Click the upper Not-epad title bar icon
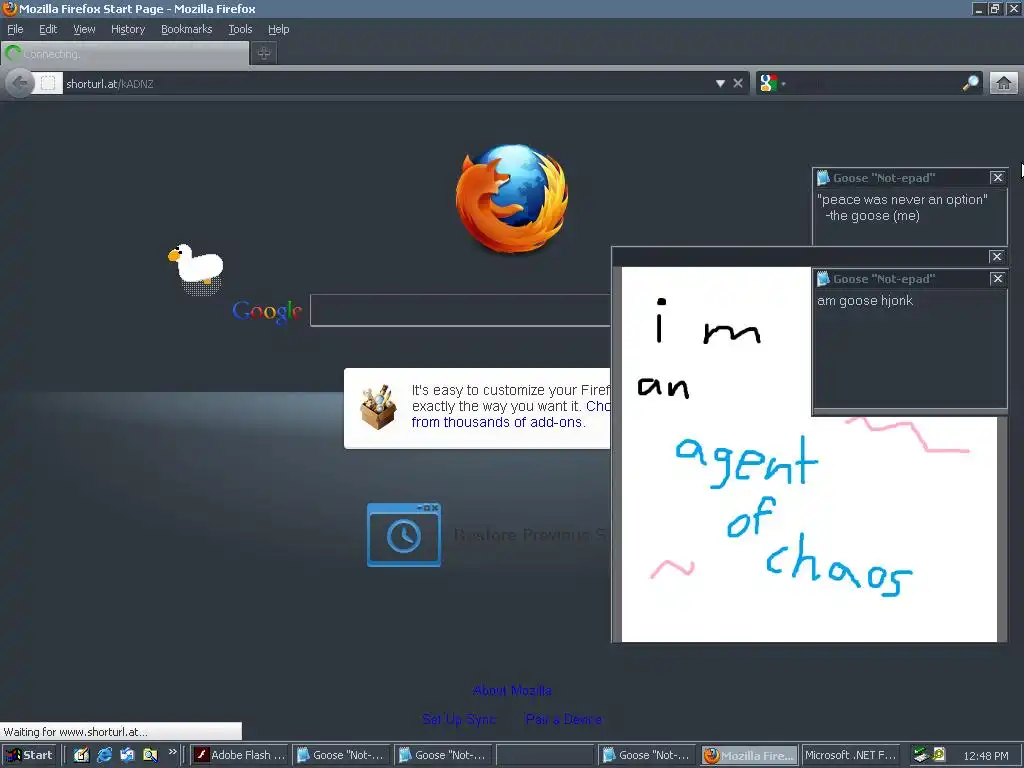Screen dimensions: 1024x768 pos(823,178)
